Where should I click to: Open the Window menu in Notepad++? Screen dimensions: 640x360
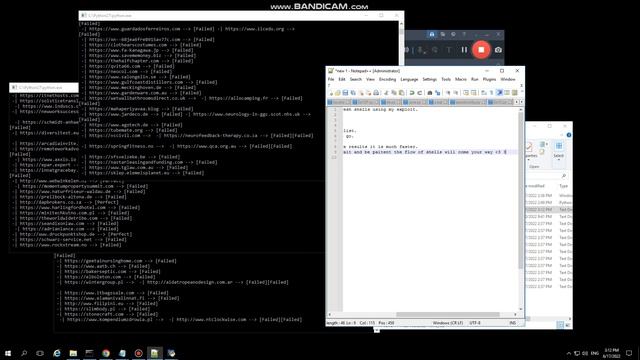coord(508,79)
